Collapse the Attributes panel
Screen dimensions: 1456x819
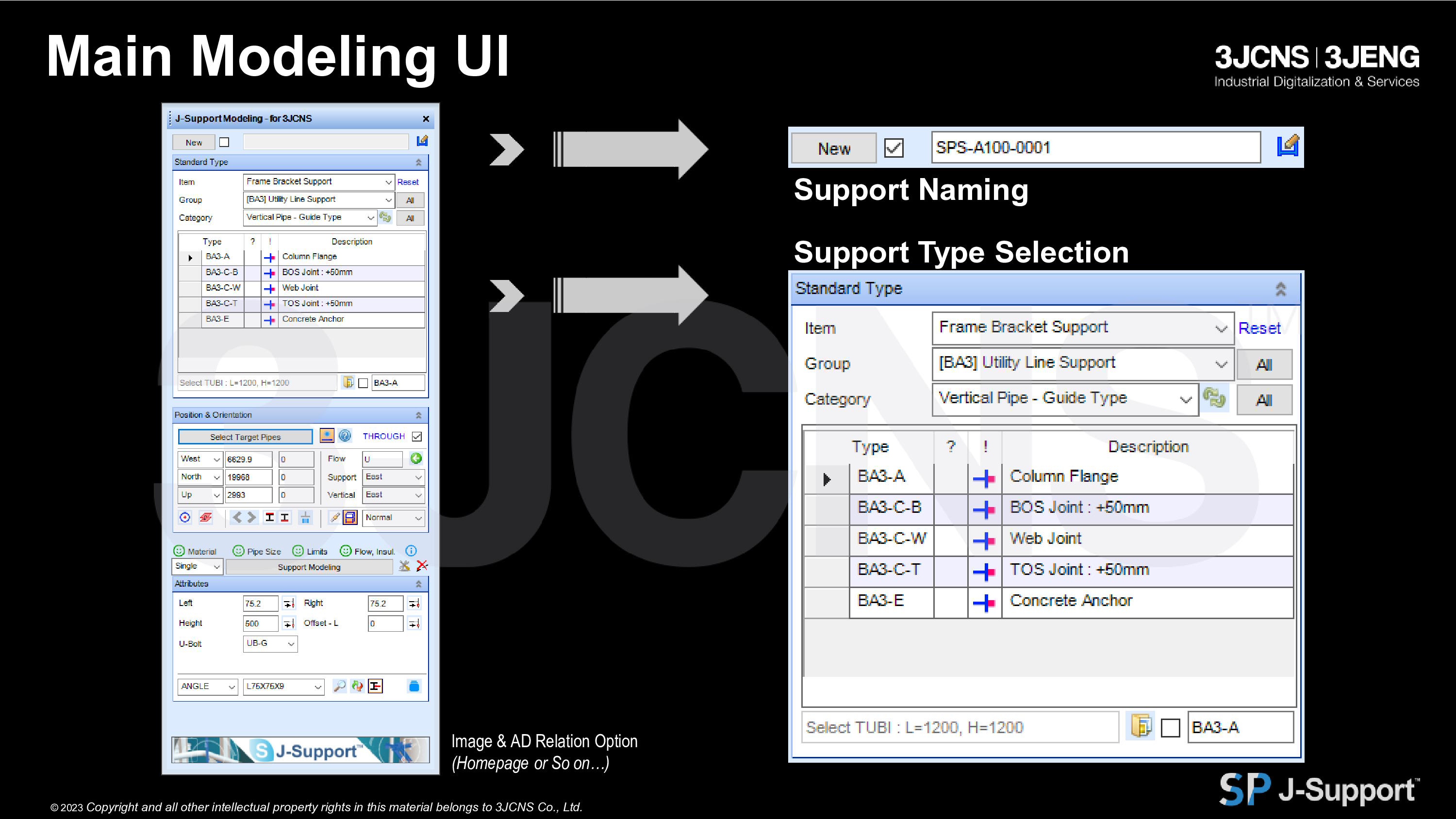click(419, 584)
